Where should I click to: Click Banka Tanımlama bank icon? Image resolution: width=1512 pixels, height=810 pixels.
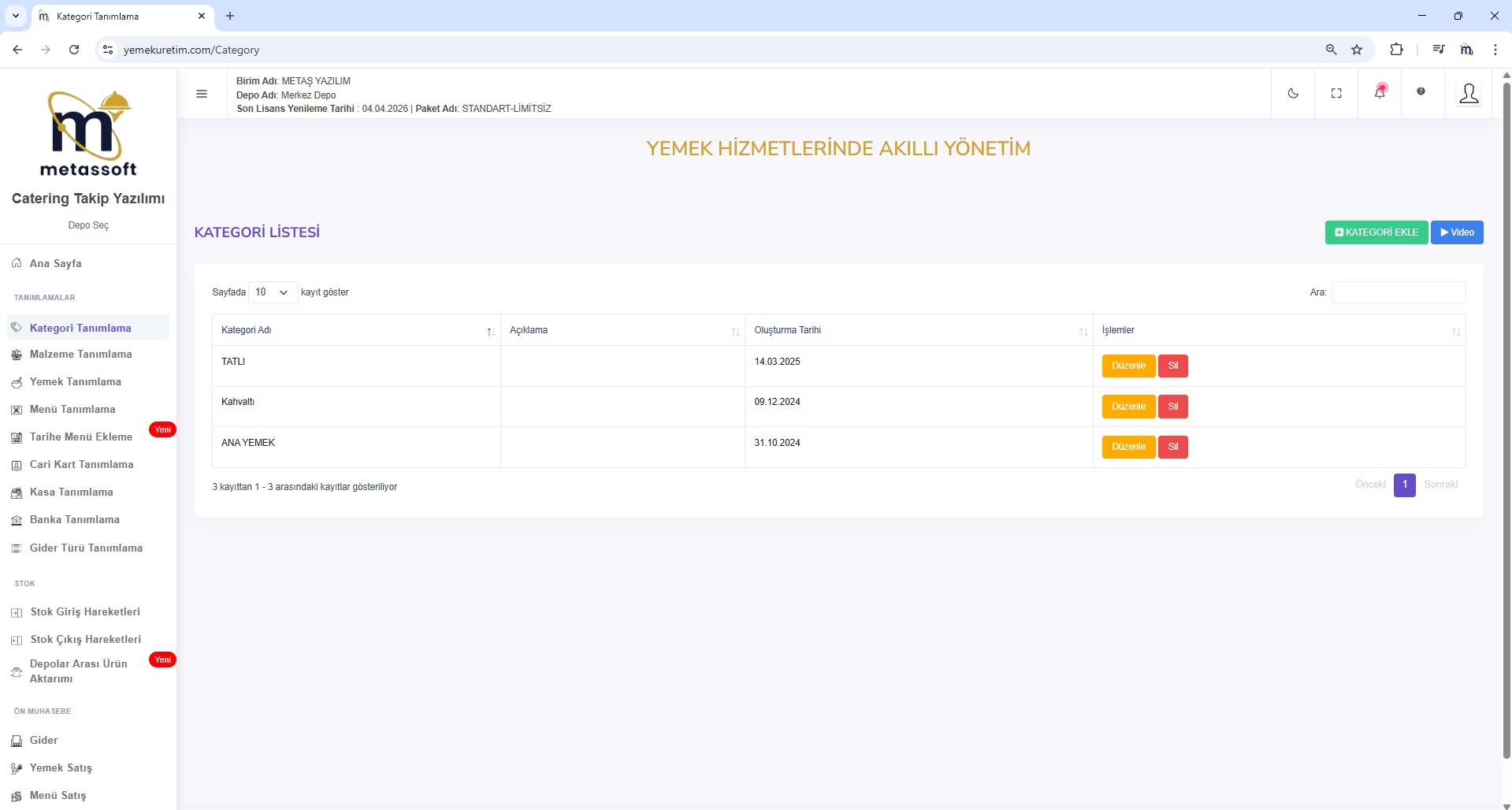(17, 520)
